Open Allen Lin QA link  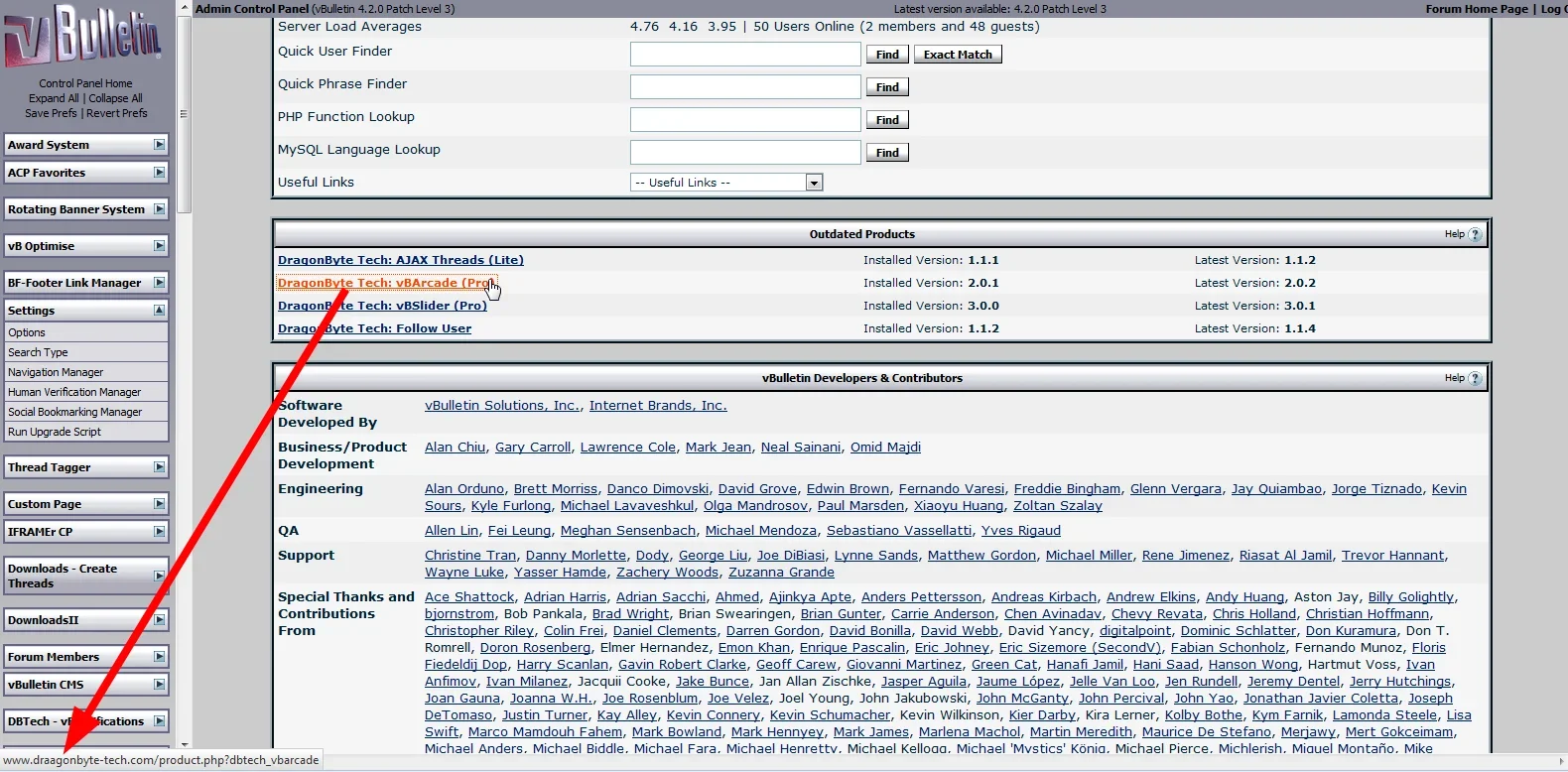[452, 531]
